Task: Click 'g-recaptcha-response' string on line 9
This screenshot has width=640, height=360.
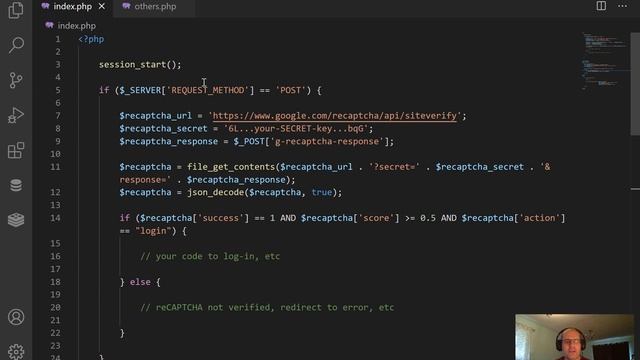Action: pos(327,141)
